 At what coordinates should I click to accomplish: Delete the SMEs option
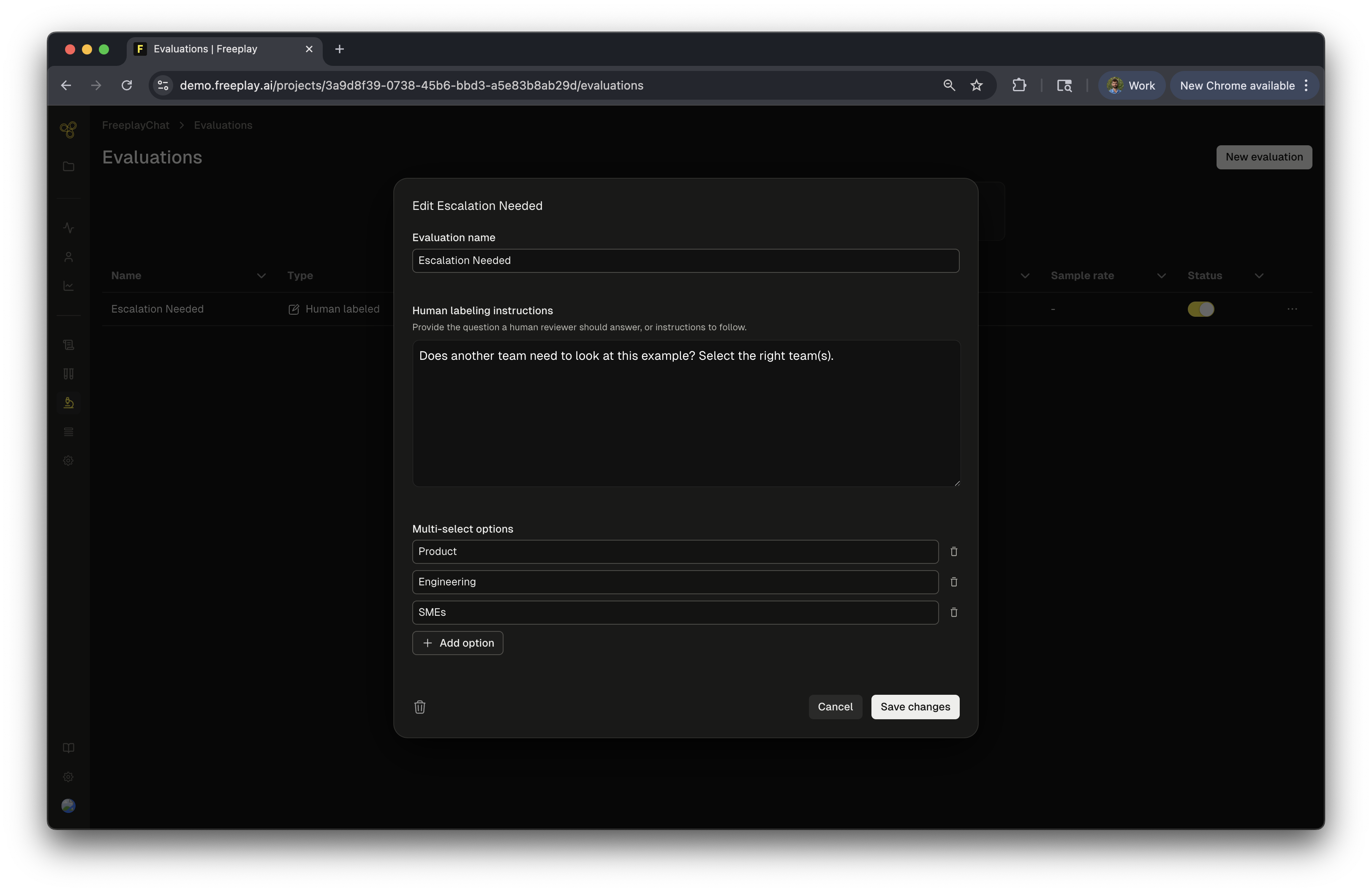[x=953, y=612]
